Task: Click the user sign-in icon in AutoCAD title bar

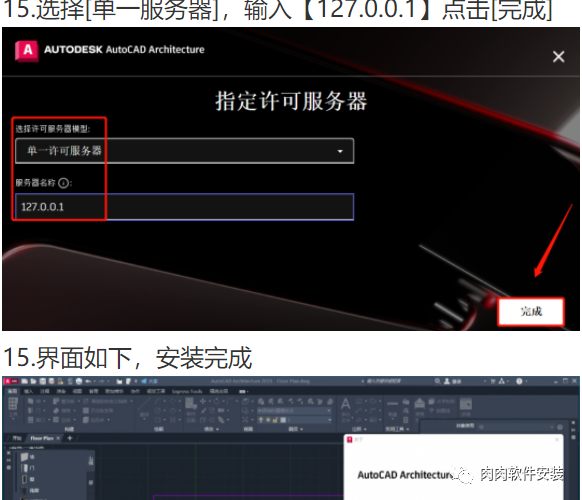Action: click(x=447, y=381)
